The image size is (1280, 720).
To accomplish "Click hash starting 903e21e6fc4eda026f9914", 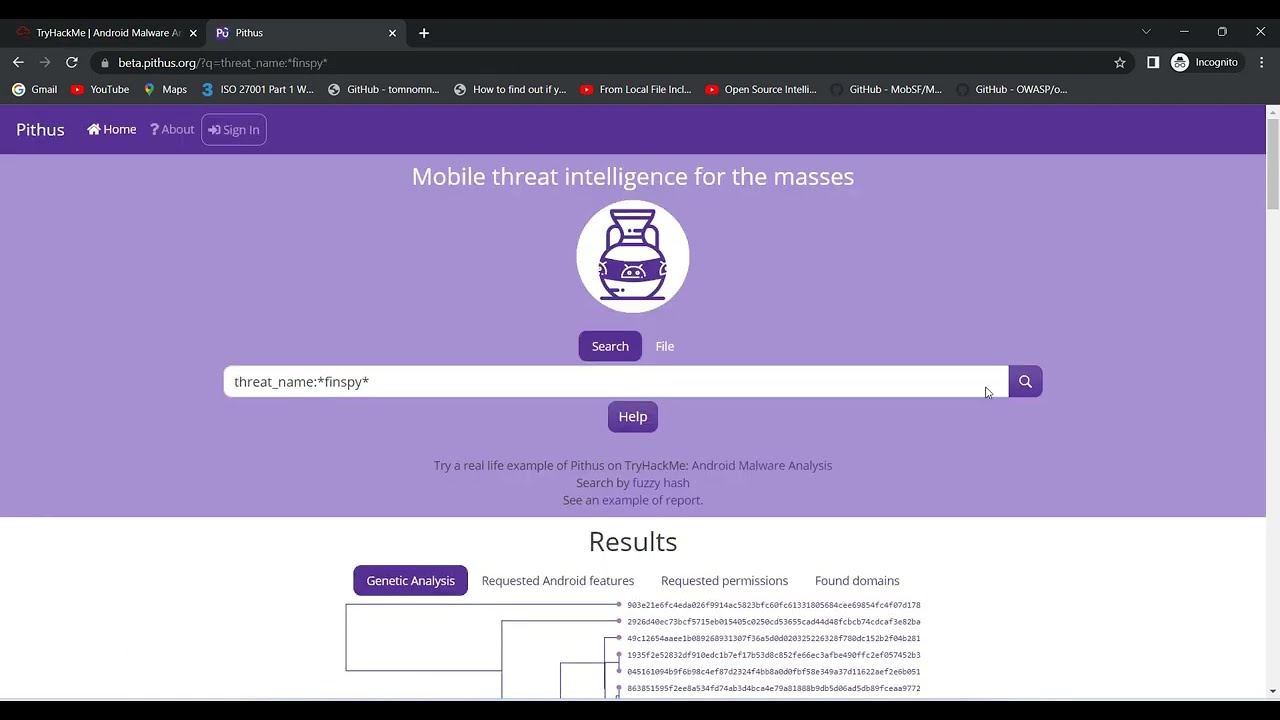I will click(x=774, y=605).
